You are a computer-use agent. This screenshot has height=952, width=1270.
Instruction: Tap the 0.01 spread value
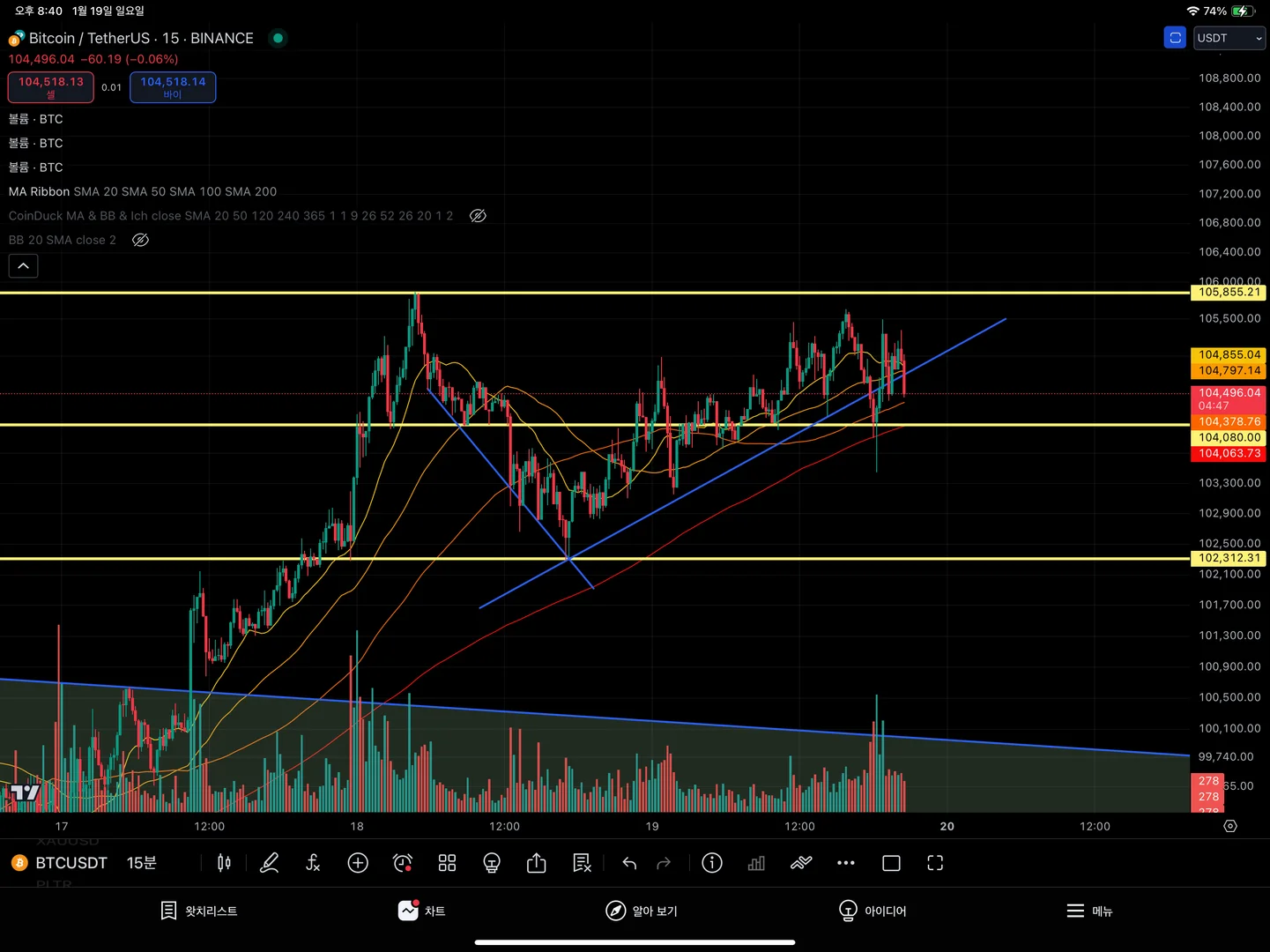click(x=111, y=87)
